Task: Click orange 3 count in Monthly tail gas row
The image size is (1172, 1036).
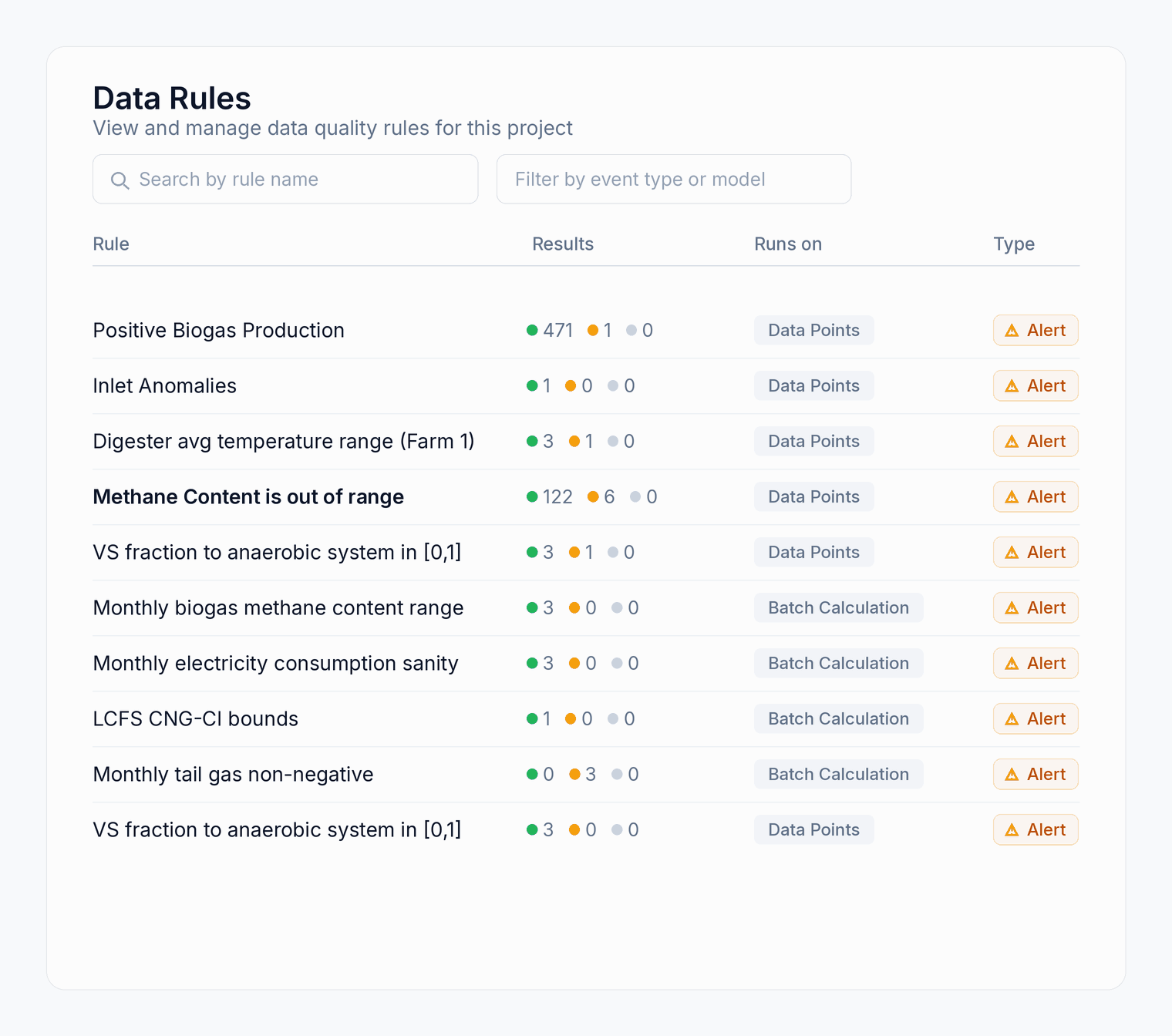Action: tap(583, 774)
